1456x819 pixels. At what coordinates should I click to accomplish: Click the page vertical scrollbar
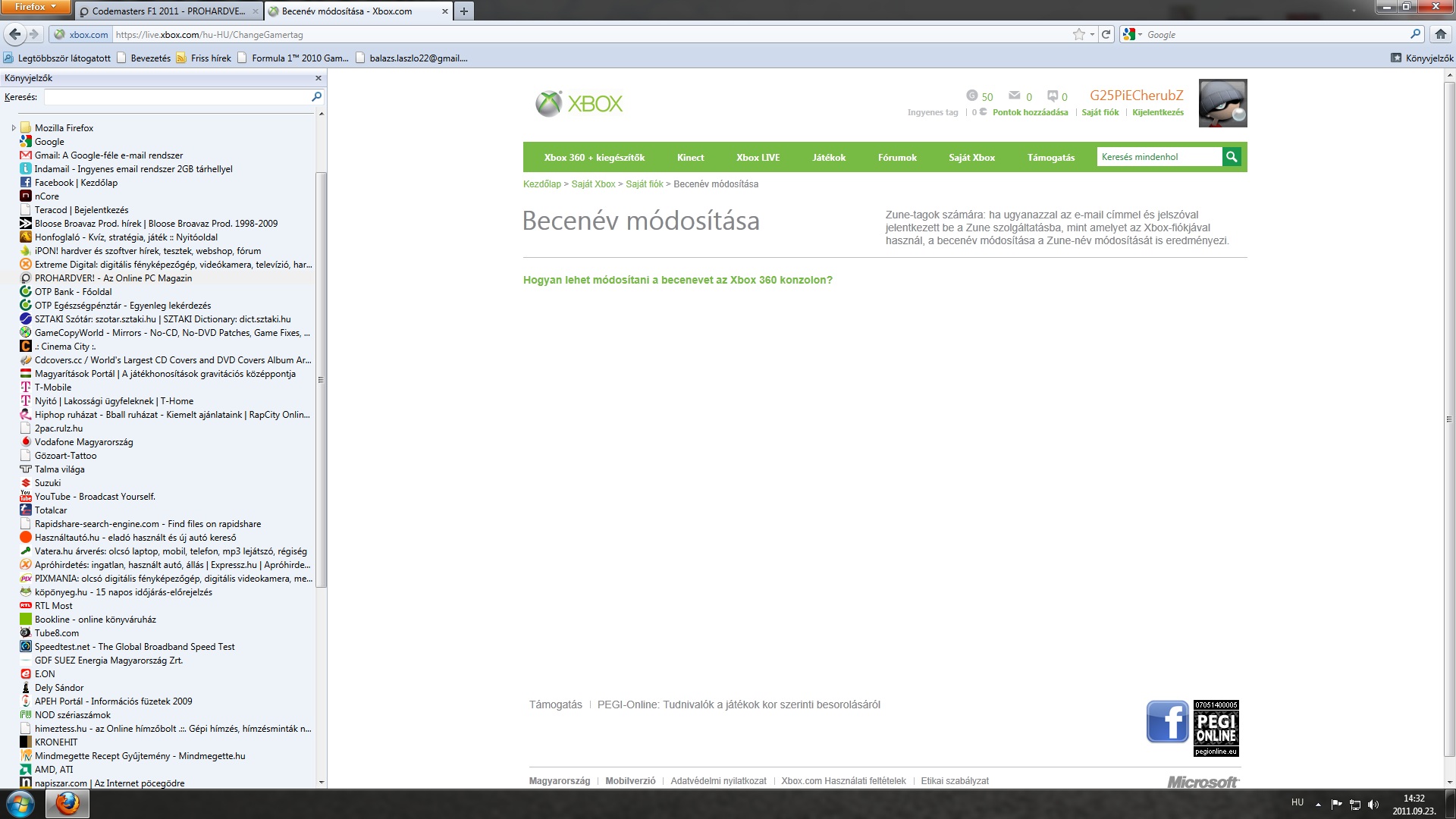coord(1449,419)
